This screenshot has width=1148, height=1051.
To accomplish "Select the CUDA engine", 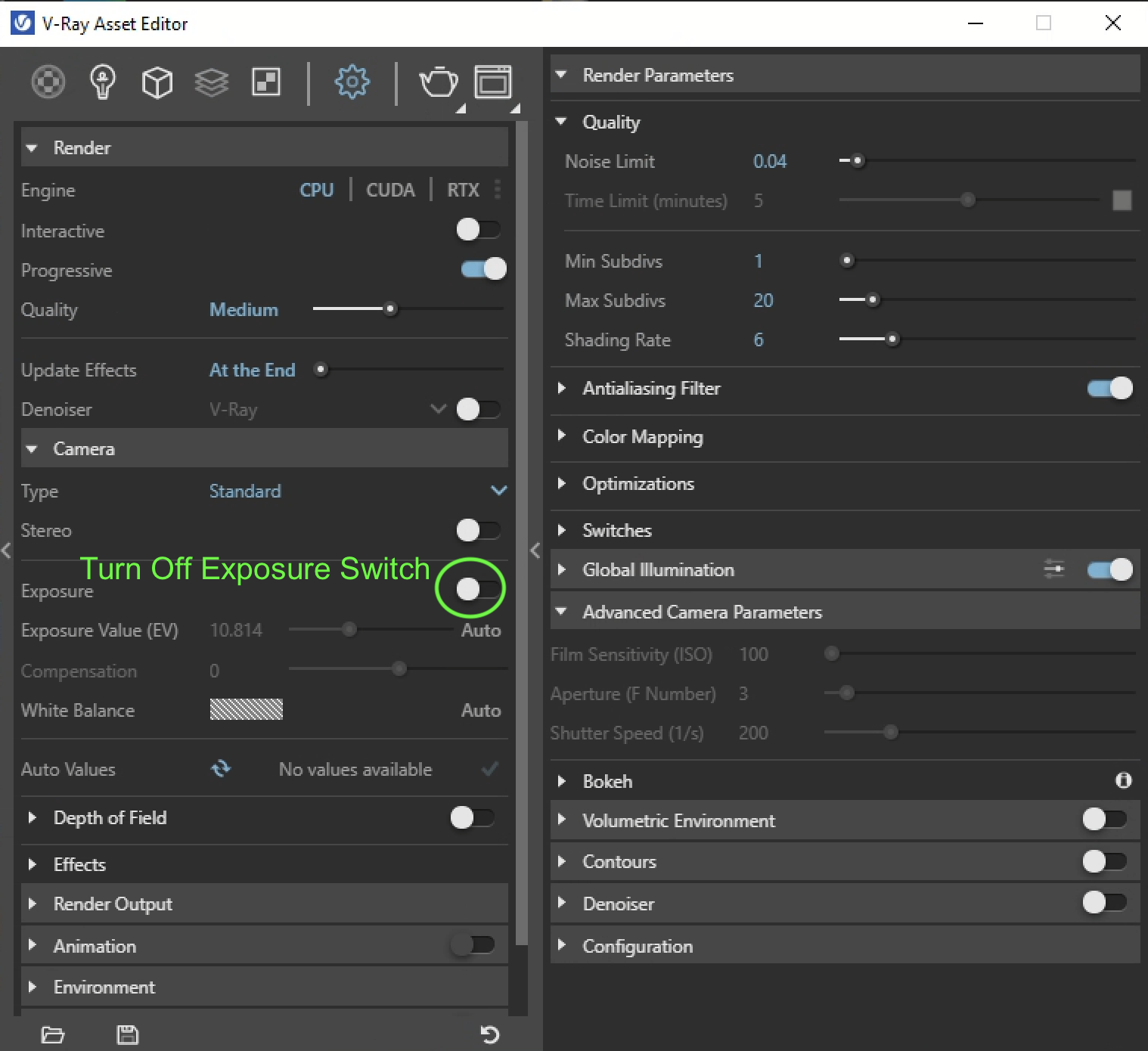I will pos(390,190).
